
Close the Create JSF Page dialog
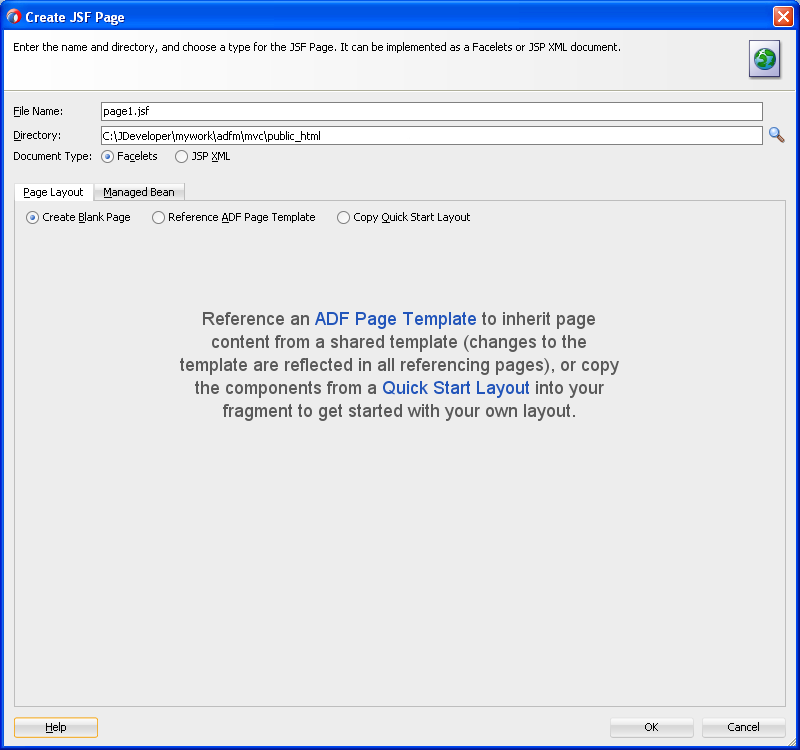click(x=783, y=16)
